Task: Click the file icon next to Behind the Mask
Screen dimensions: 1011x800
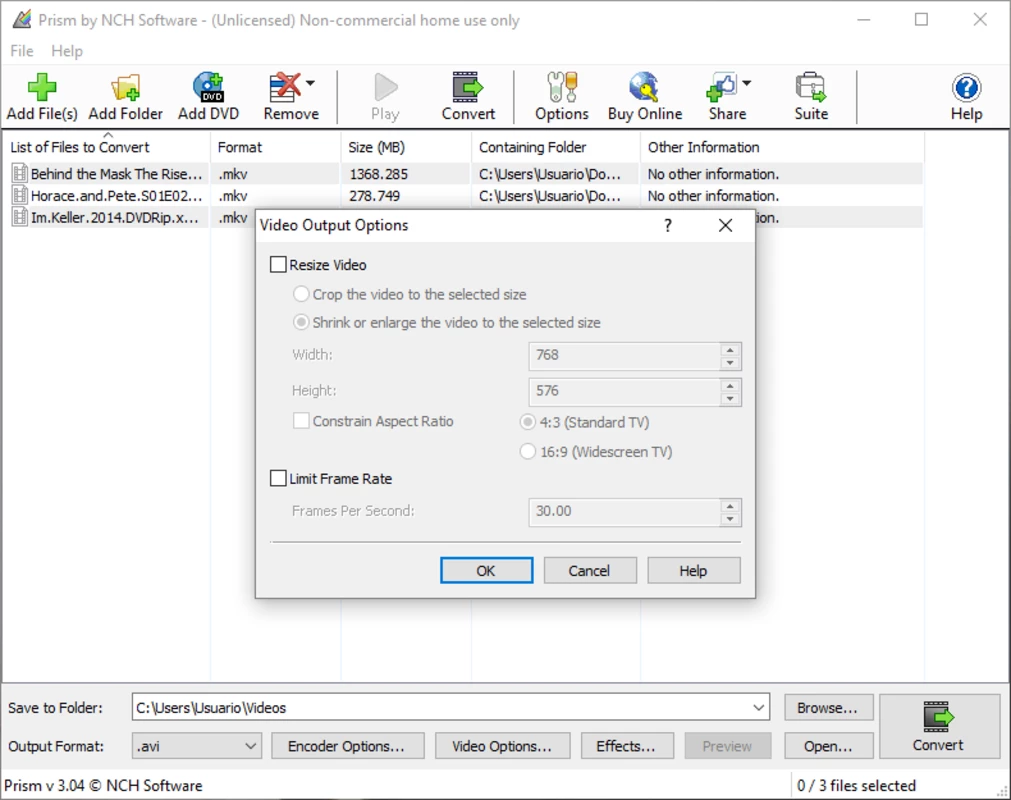Action: coord(20,174)
